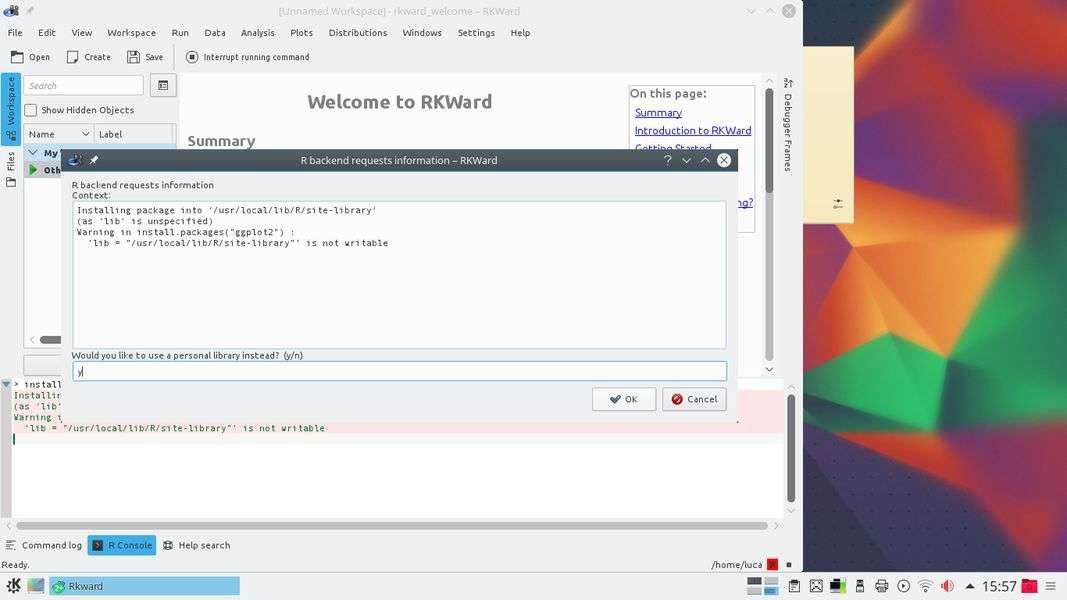
Task: Follow the Introduction to RKWard link
Action: point(692,131)
